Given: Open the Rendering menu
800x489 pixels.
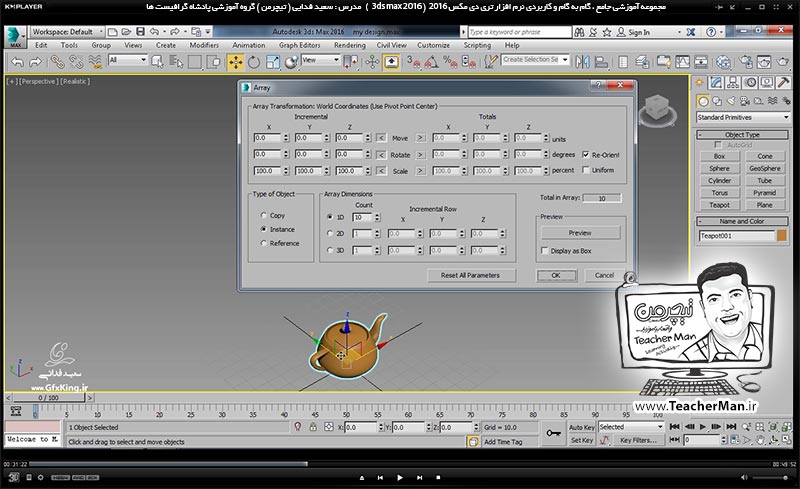Looking at the screenshot, I should (x=349, y=45).
